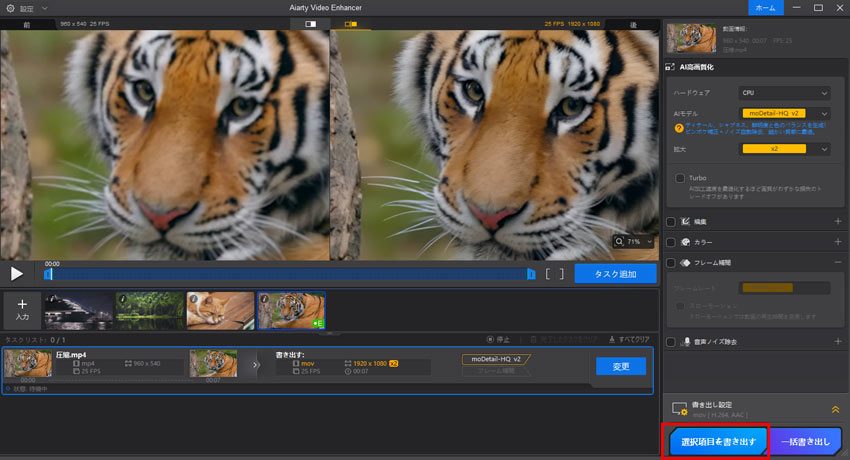
Task: Switch to the single-view preview mode icon
Action: click(x=311, y=24)
